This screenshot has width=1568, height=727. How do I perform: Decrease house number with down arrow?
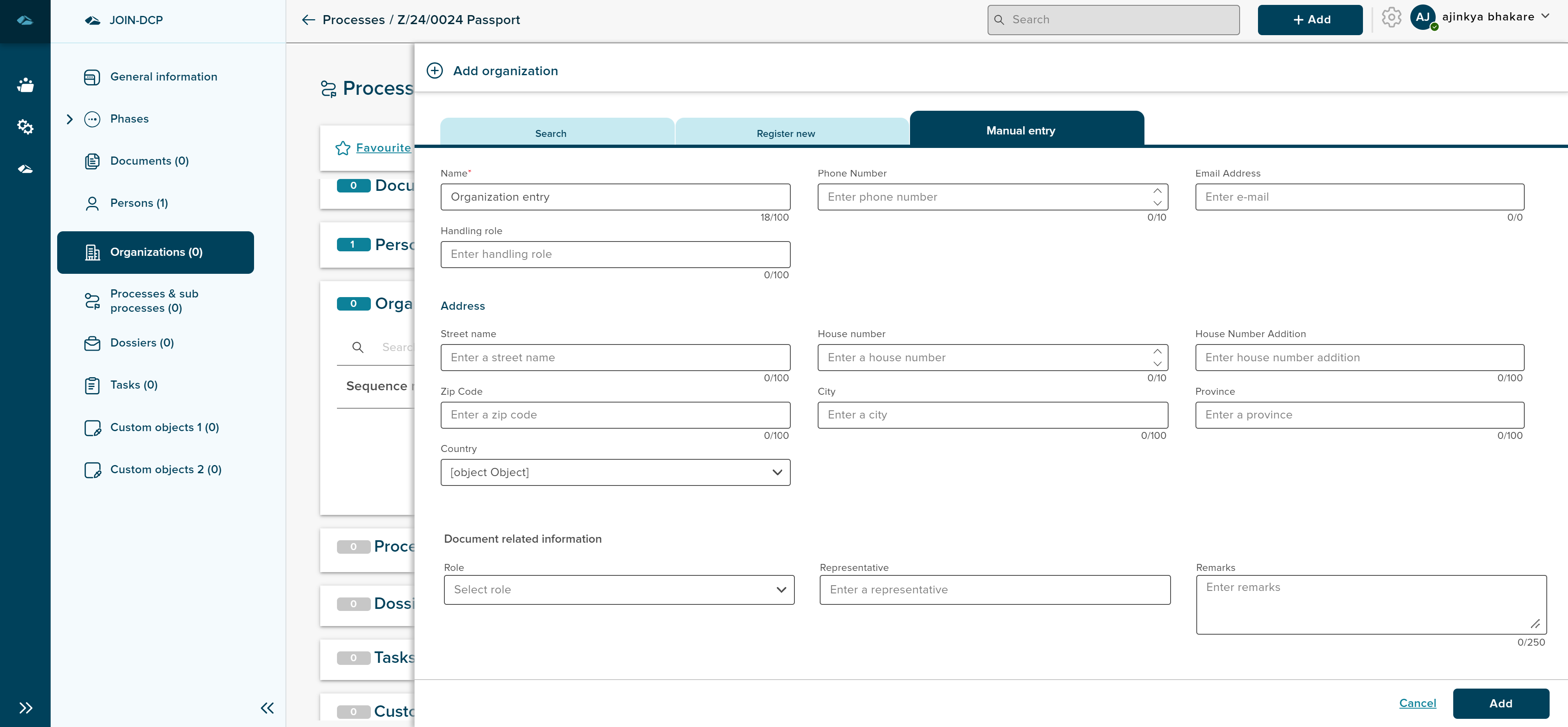pyautogui.click(x=1157, y=364)
